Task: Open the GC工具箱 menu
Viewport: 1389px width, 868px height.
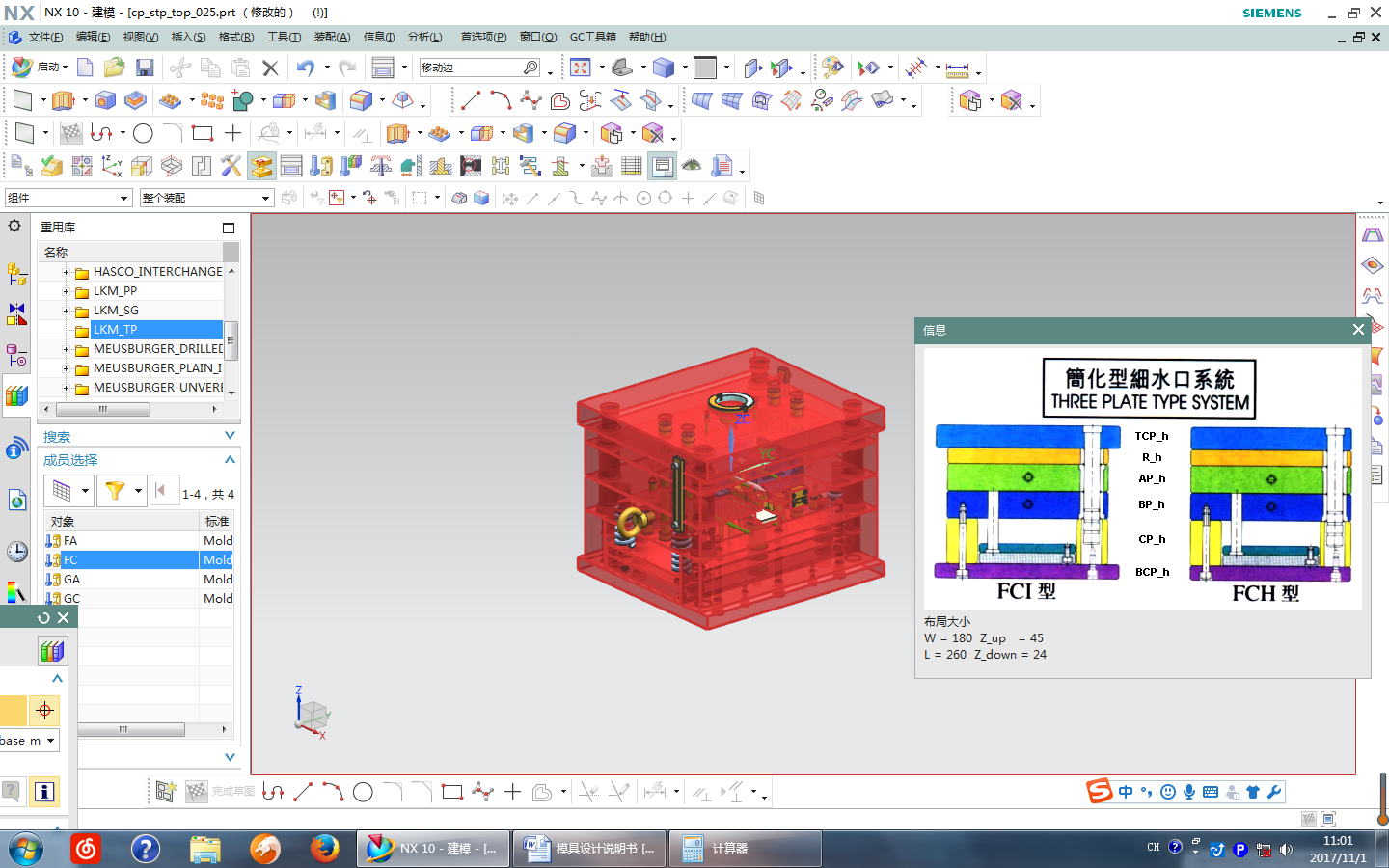Action: [x=592, y=37]
